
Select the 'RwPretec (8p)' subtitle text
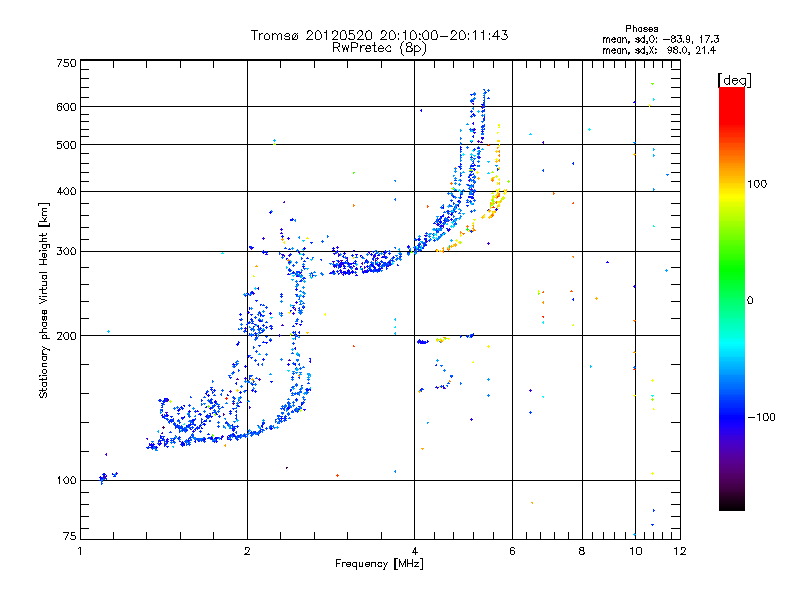(379, 48)
